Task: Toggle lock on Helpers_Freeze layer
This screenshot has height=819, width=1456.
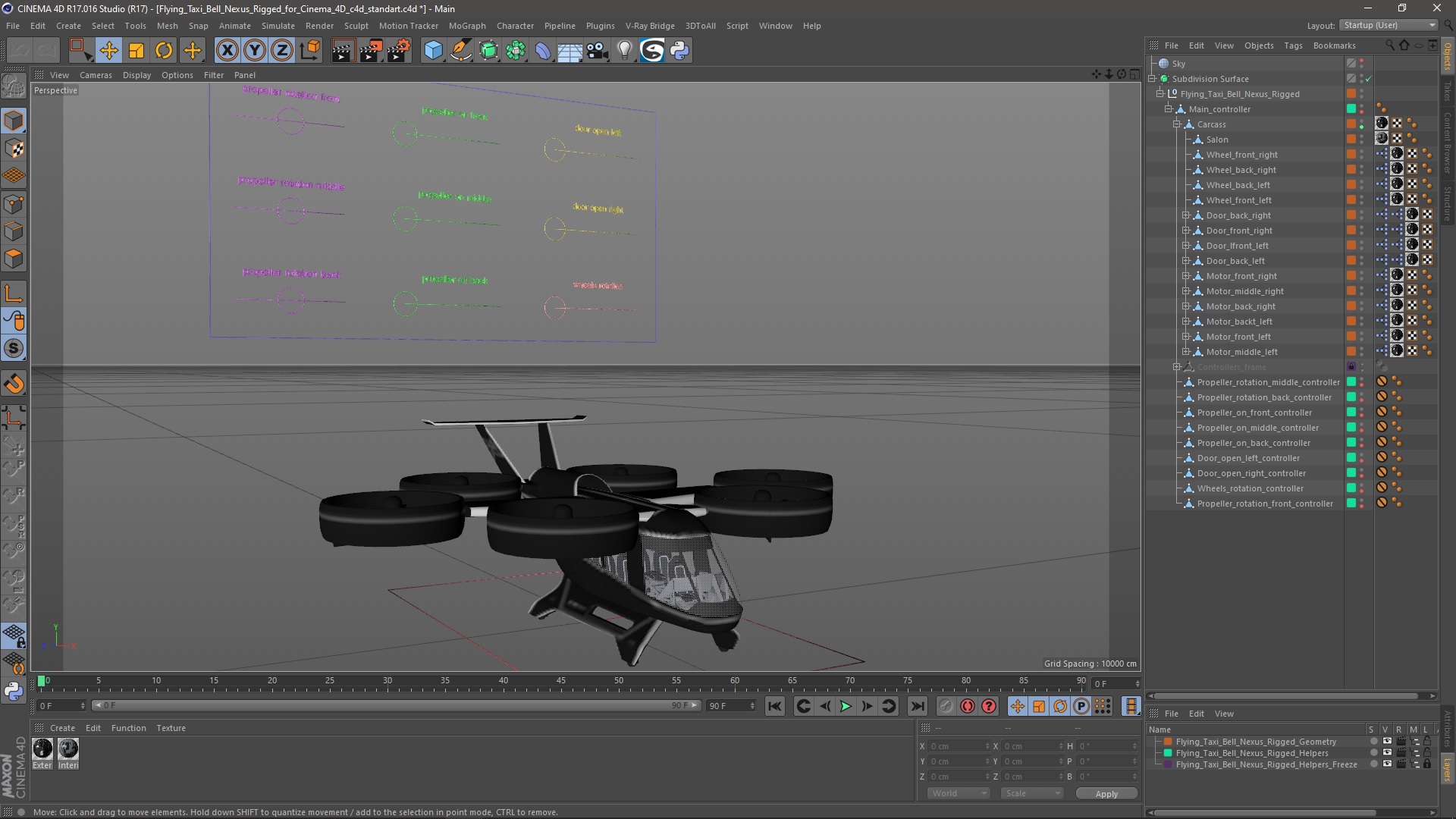Action: 1426,764
